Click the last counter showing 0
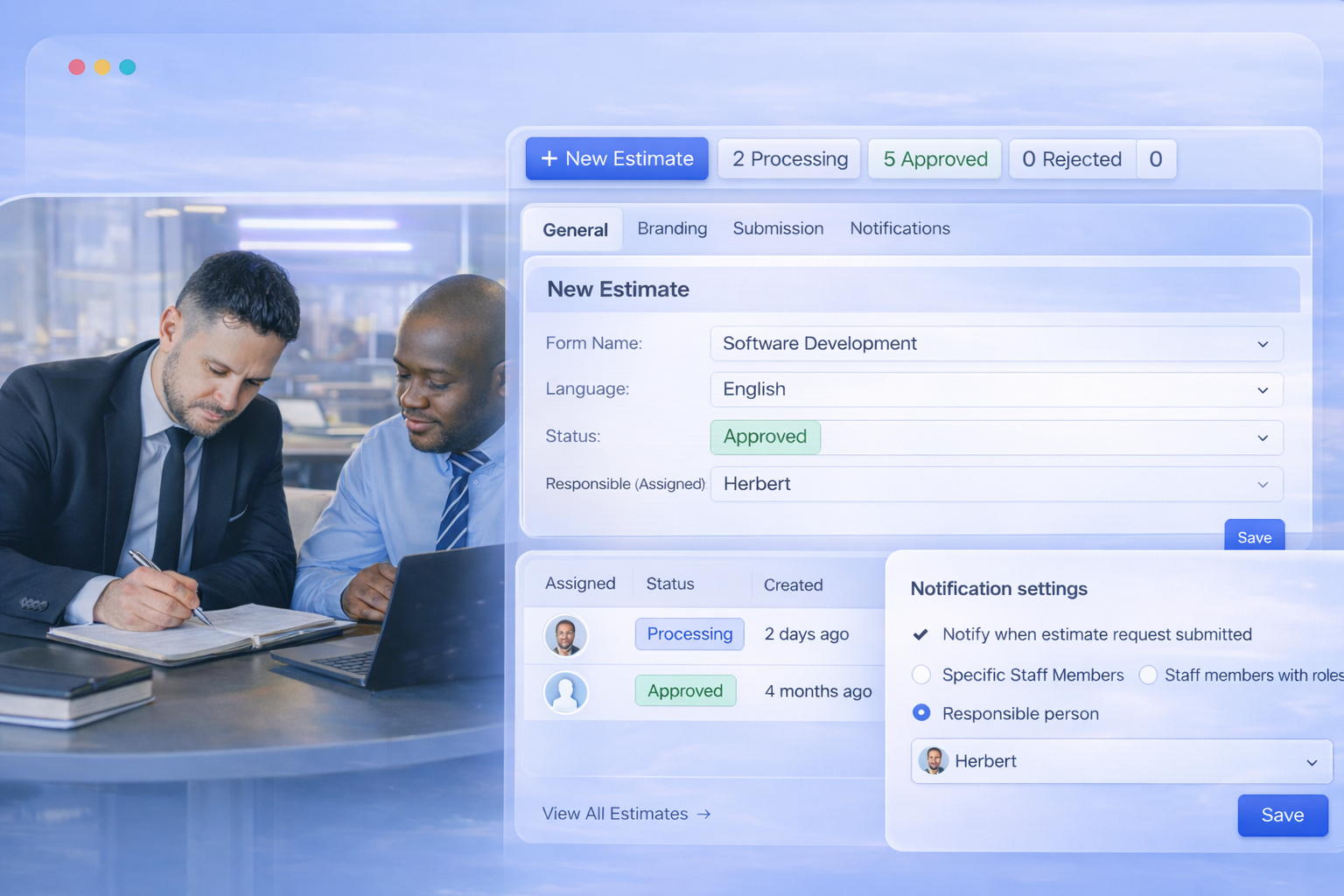This screenshot has width=1344, height=896. (1156, 159)
